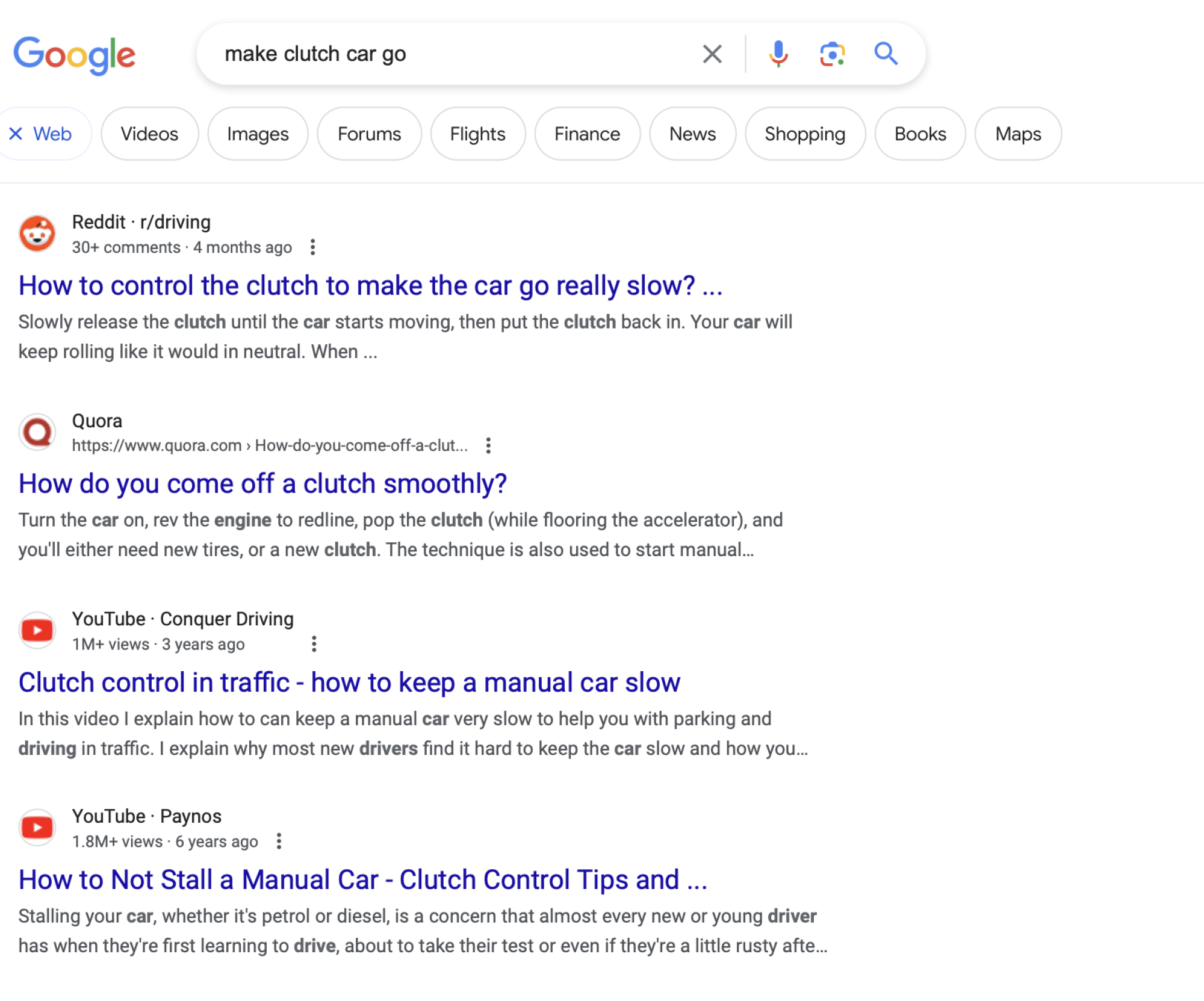
Task: Open 'How do you come off a clutch smoothly?'
Action: click(x=262, y=483)
